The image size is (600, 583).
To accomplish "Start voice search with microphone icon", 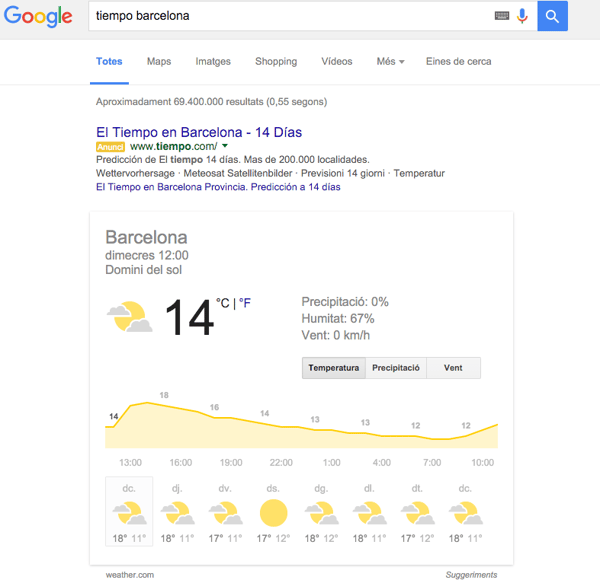I will pyautogui.click(x=522, y=16).
